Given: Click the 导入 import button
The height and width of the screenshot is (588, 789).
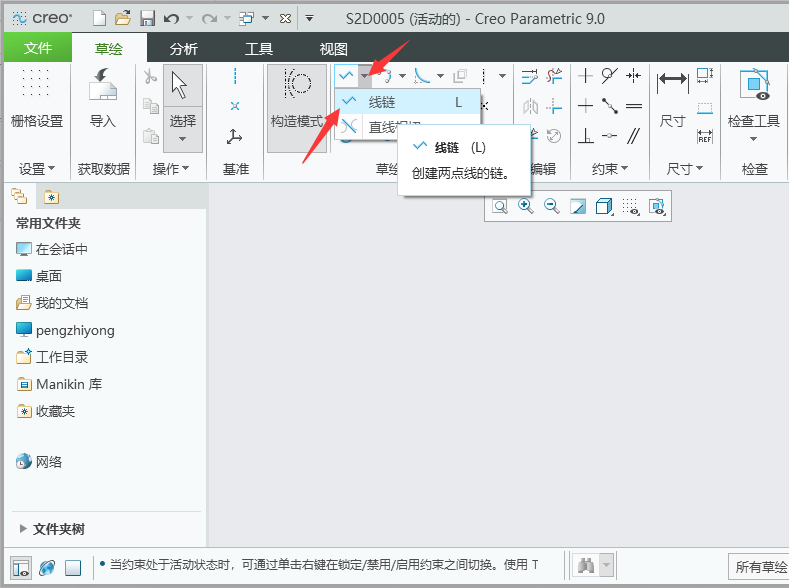Looking at the screenshot, I should coord(103,99).
